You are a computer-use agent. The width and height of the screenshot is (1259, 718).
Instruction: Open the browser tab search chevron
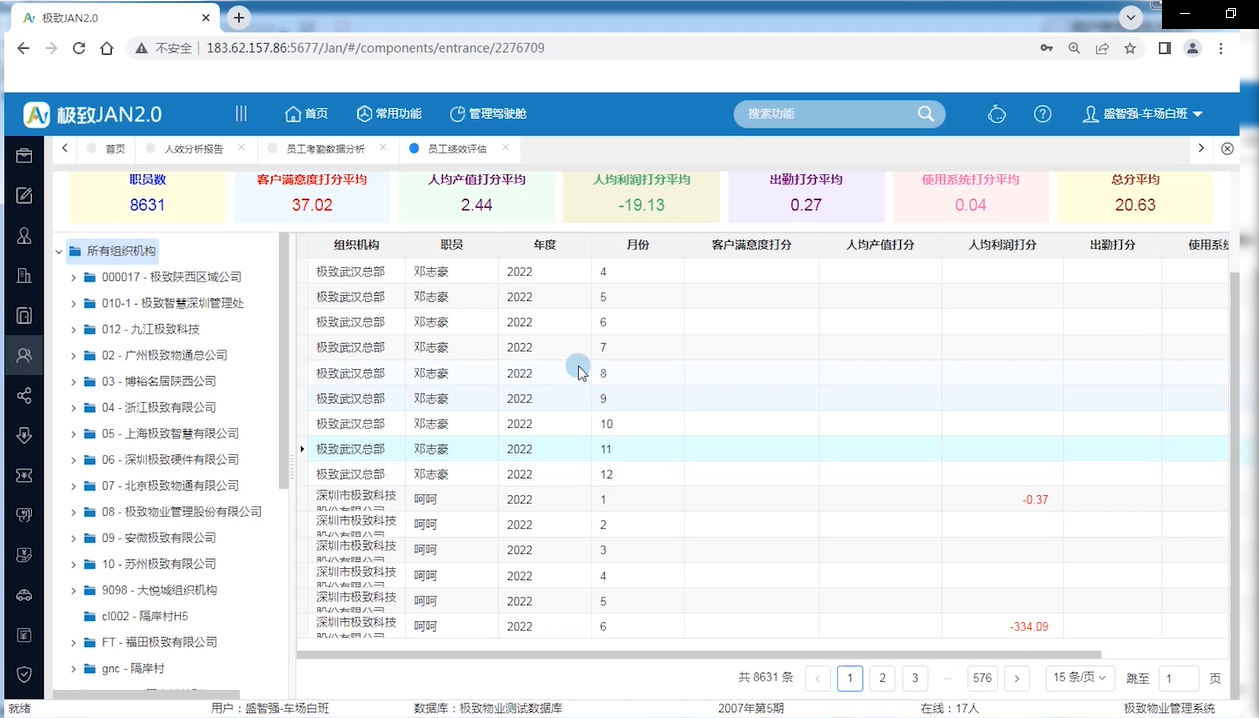point(1132,17)
